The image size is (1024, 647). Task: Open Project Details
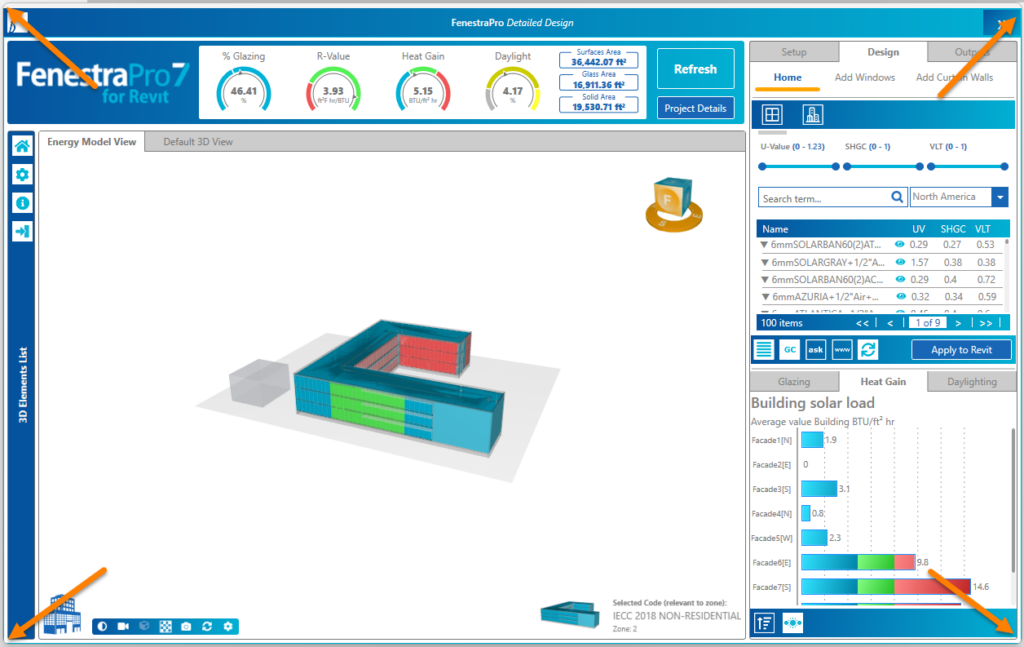click(x=695, y=108)
